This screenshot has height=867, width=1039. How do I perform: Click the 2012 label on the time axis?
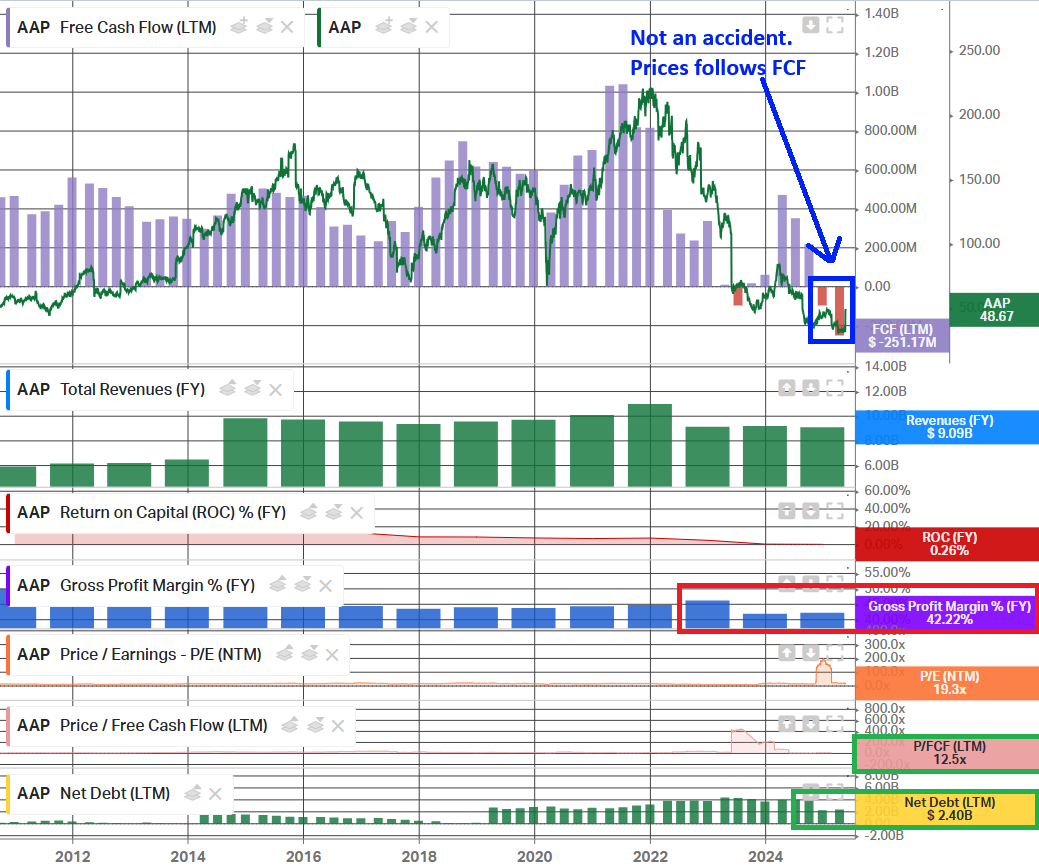tap(72, 856)
